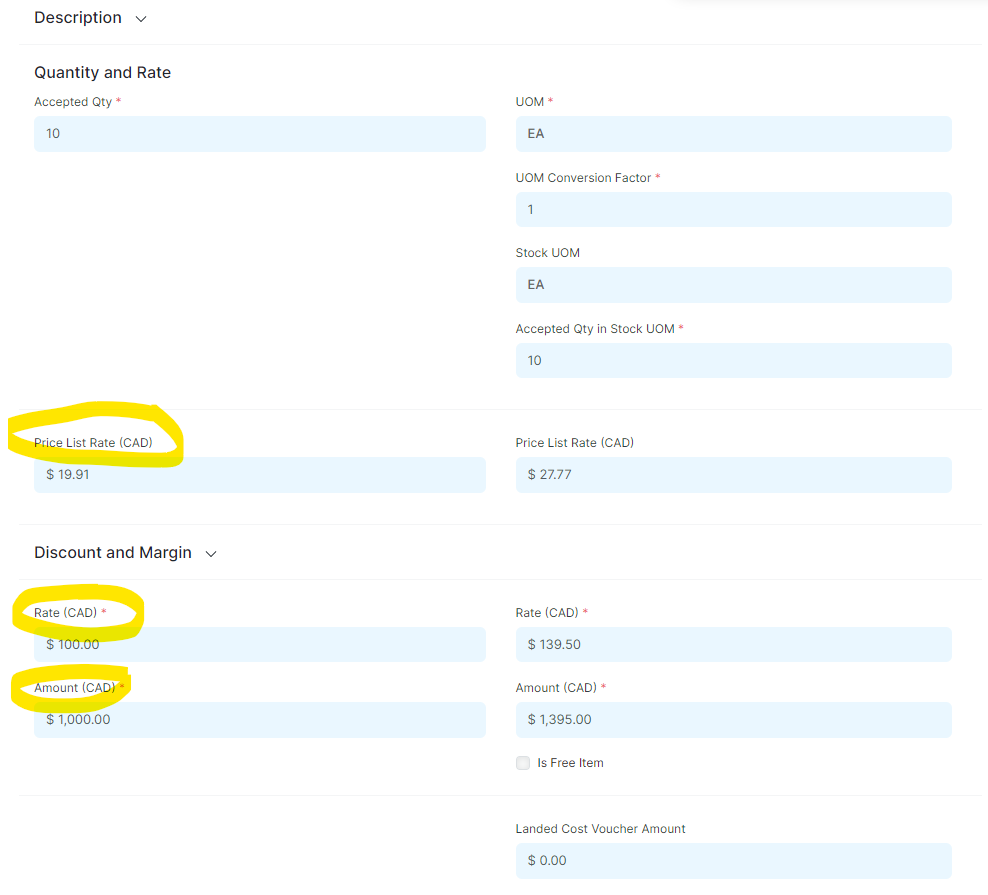Select the circled Price List Rate field
The height and width of the screenshot is (895, 988).
pyautogui.click(x=259, y=474)
